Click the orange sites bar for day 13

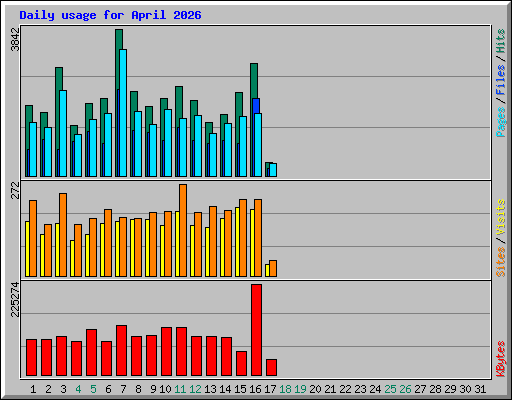click(x=213, y=241)
